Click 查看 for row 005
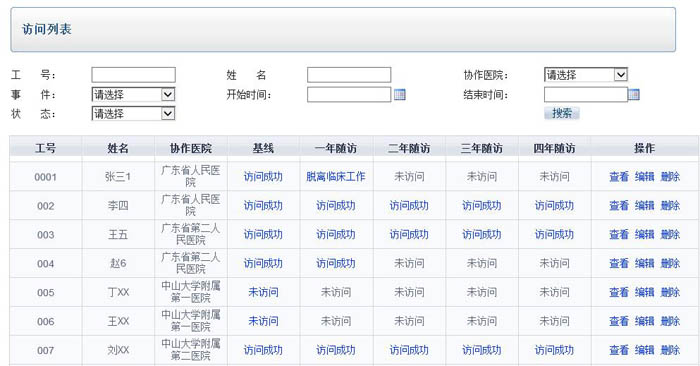 pos(619,293)
